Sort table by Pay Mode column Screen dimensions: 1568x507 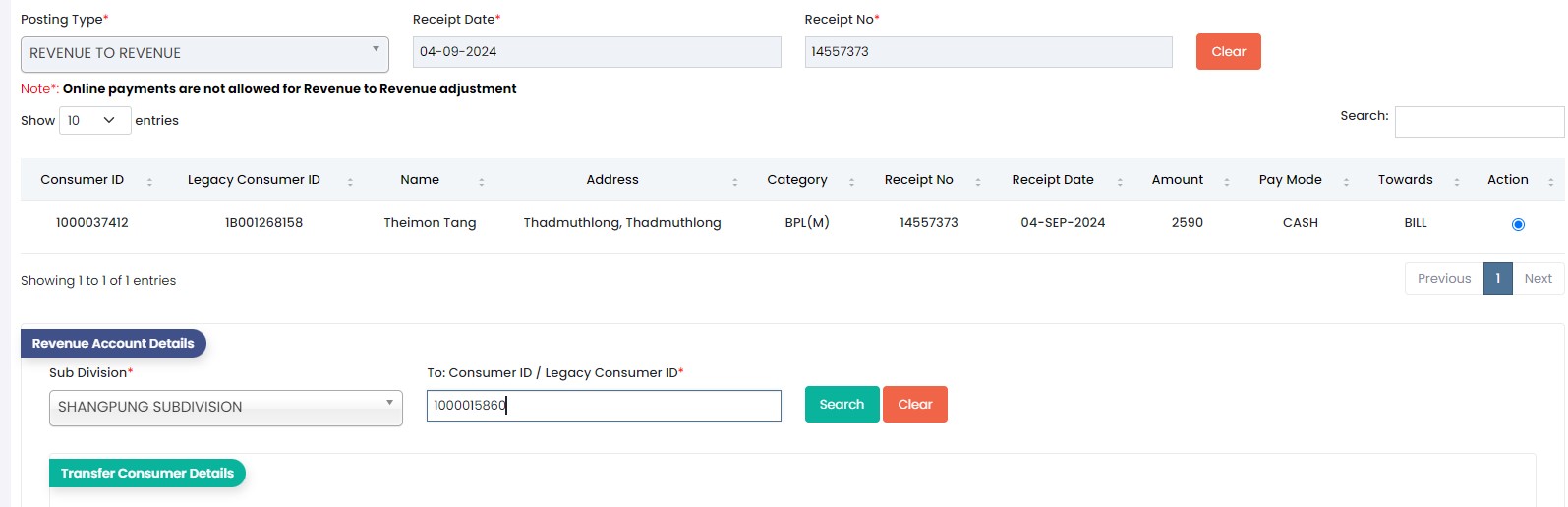pyautogui.click(x=1291, y=180)
